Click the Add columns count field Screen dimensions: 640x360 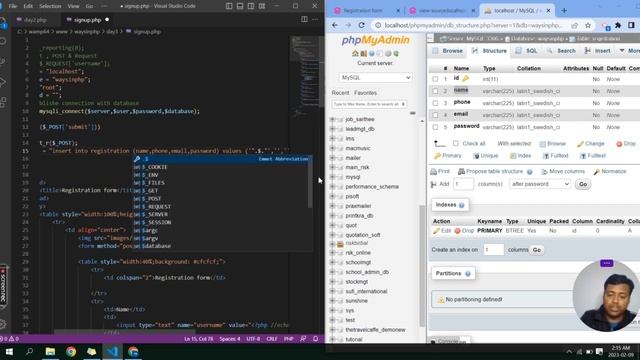(x=463, y=184)
